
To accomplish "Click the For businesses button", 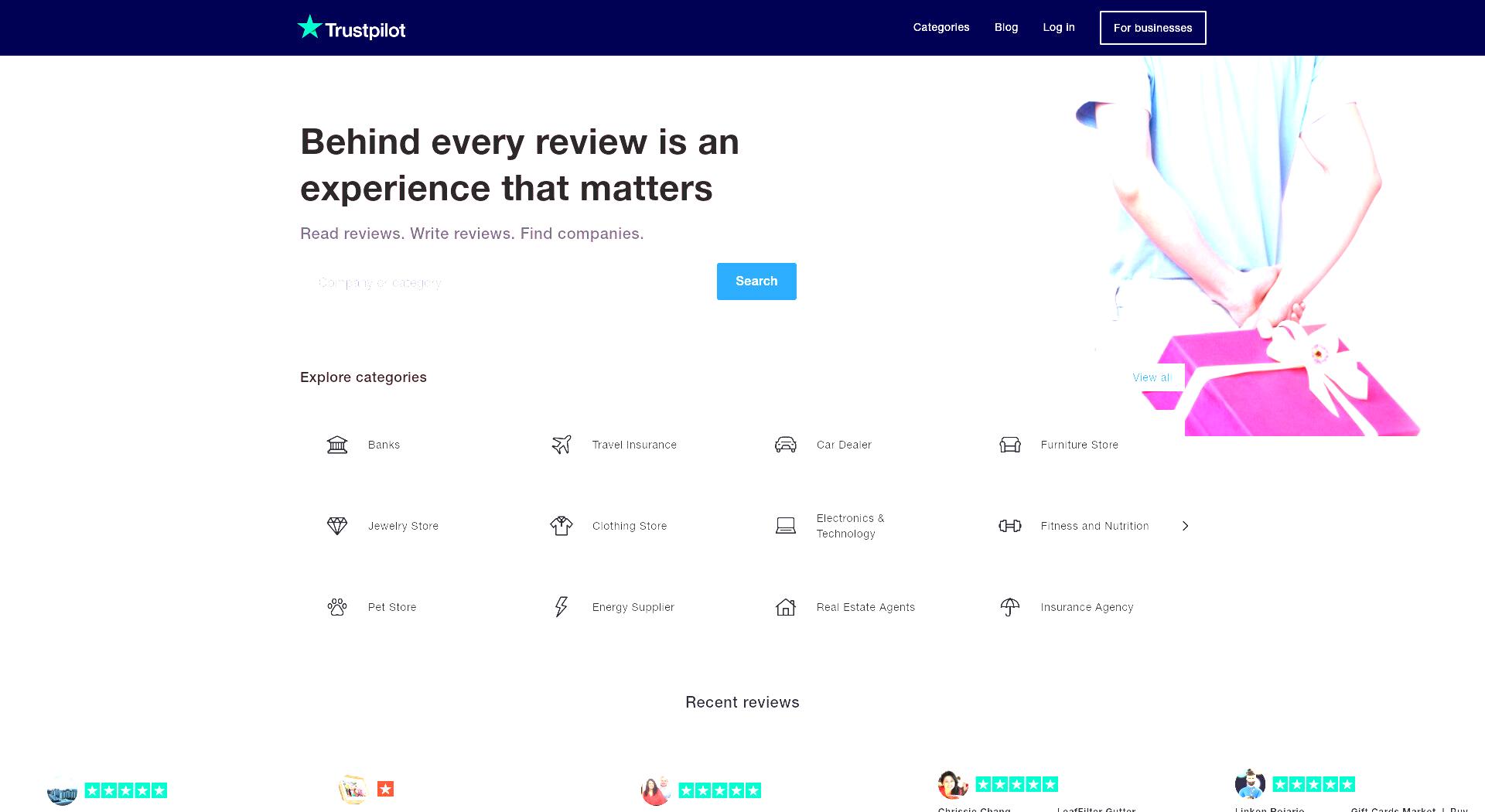I will tap(1152, 28).
